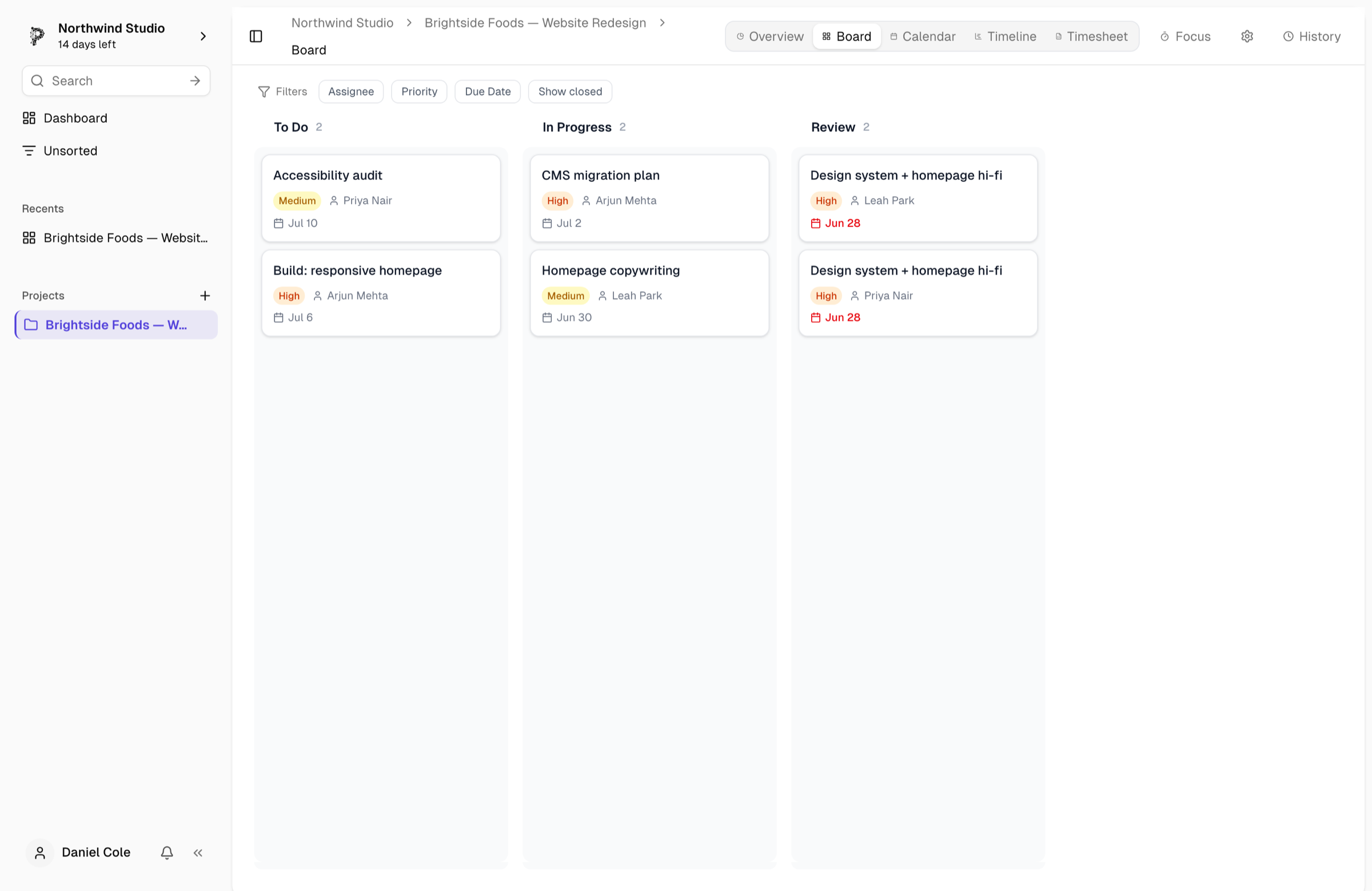Click the breadcrumb chevron after Website Redesign
Image resolution: width=1372 pixels, height=891 pixels.
[663, 22]
